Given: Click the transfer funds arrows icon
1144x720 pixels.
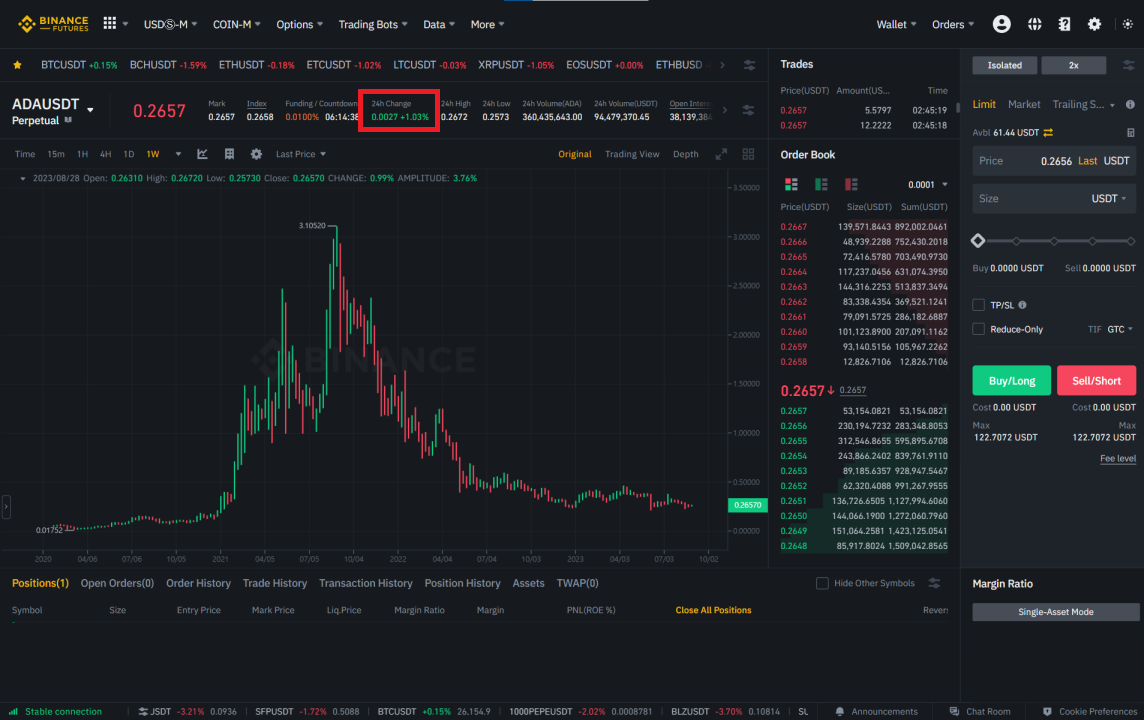Looking at the screenshot, I should (x=1048, y=132).
